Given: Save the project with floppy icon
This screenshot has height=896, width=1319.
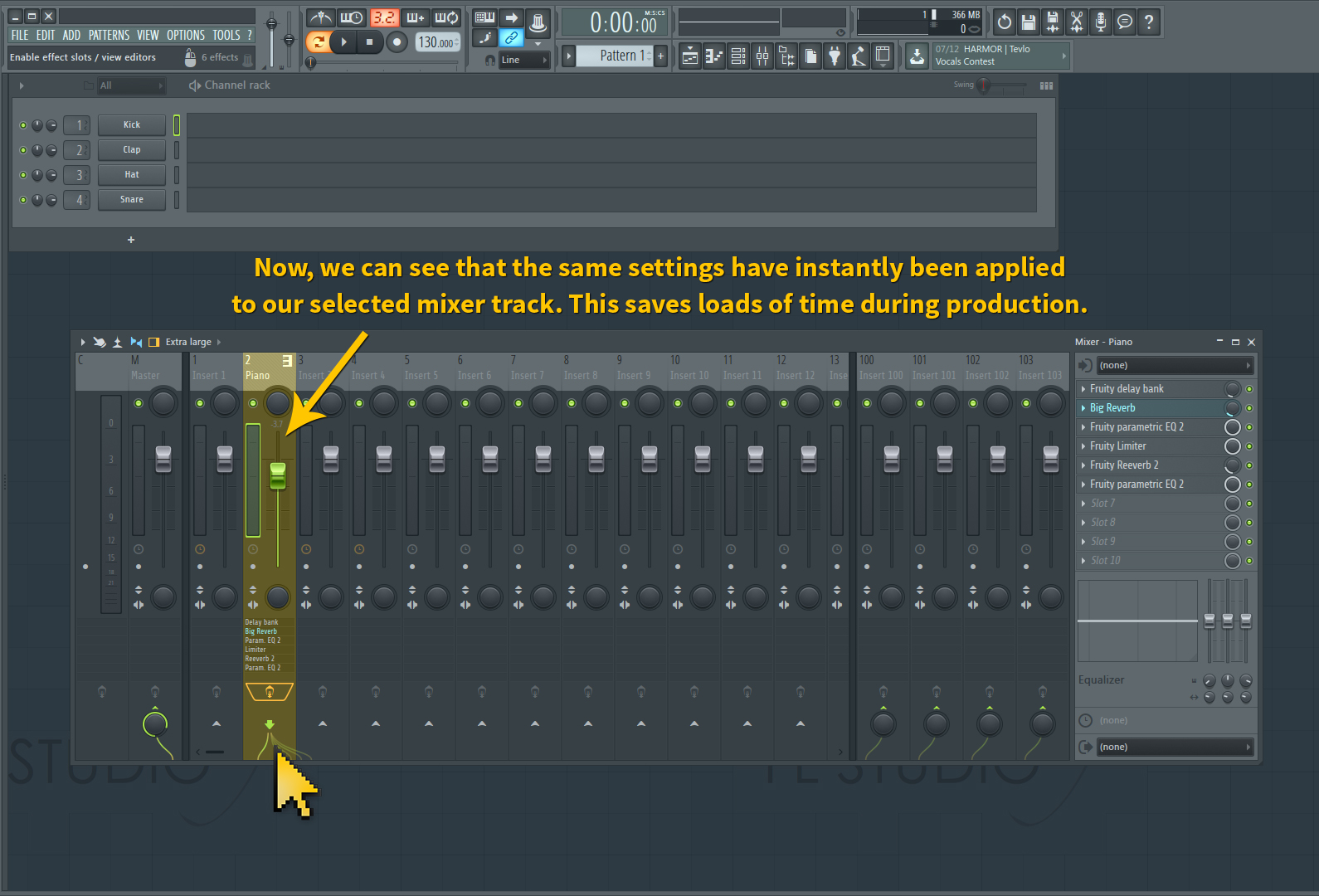Looking at the screenshot, I should [1029, 22].
